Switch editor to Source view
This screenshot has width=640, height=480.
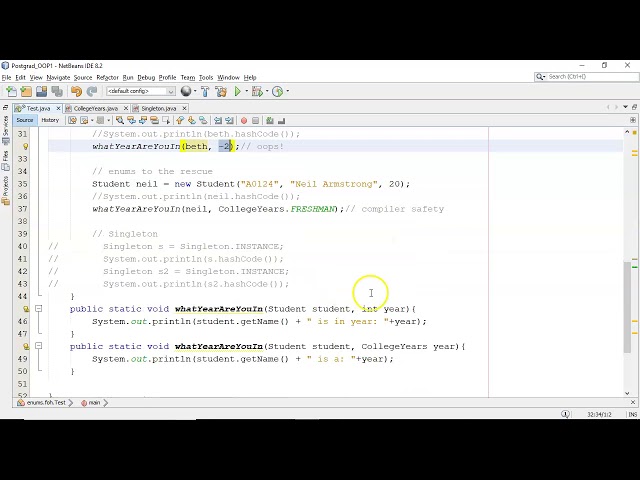[25, 120]
